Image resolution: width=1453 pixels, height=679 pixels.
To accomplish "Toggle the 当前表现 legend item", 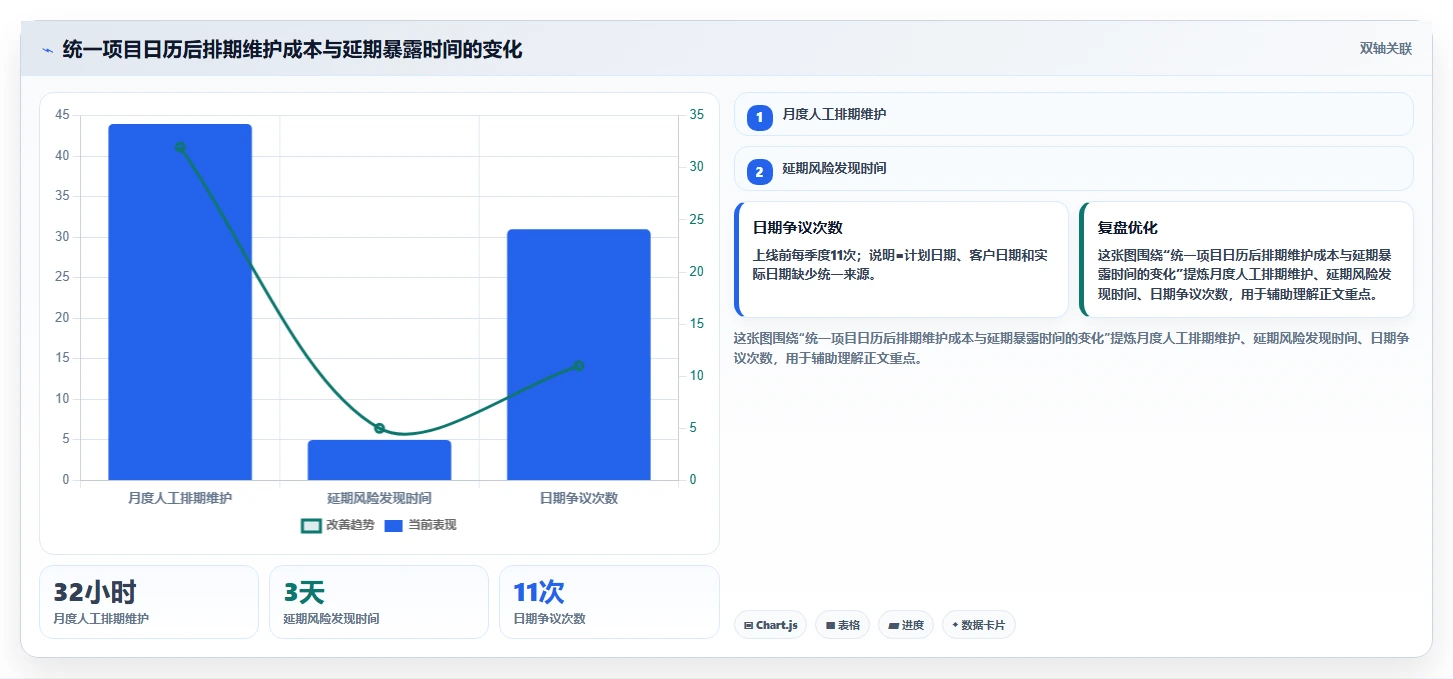I will coord(420,525).
